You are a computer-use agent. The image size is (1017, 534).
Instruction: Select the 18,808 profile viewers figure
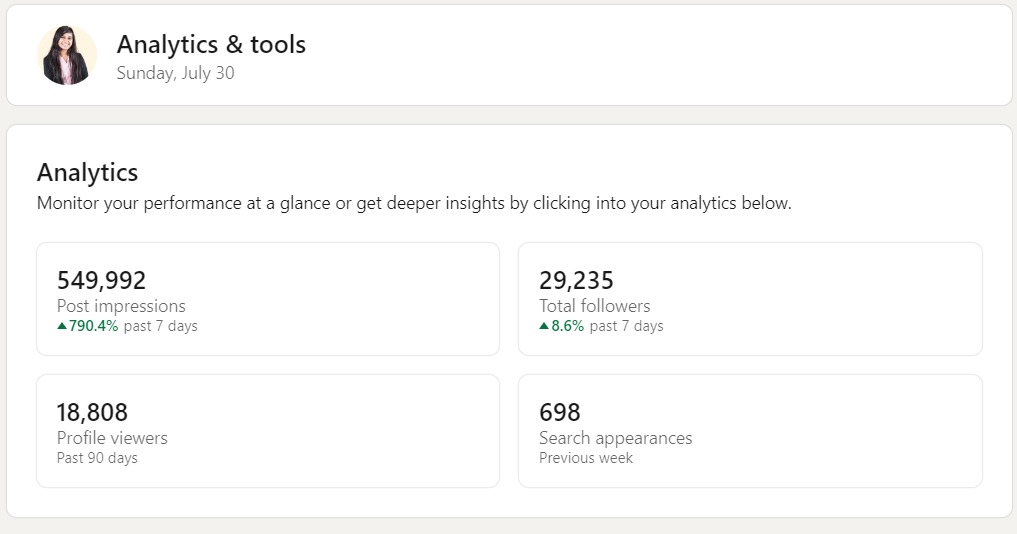92,412
